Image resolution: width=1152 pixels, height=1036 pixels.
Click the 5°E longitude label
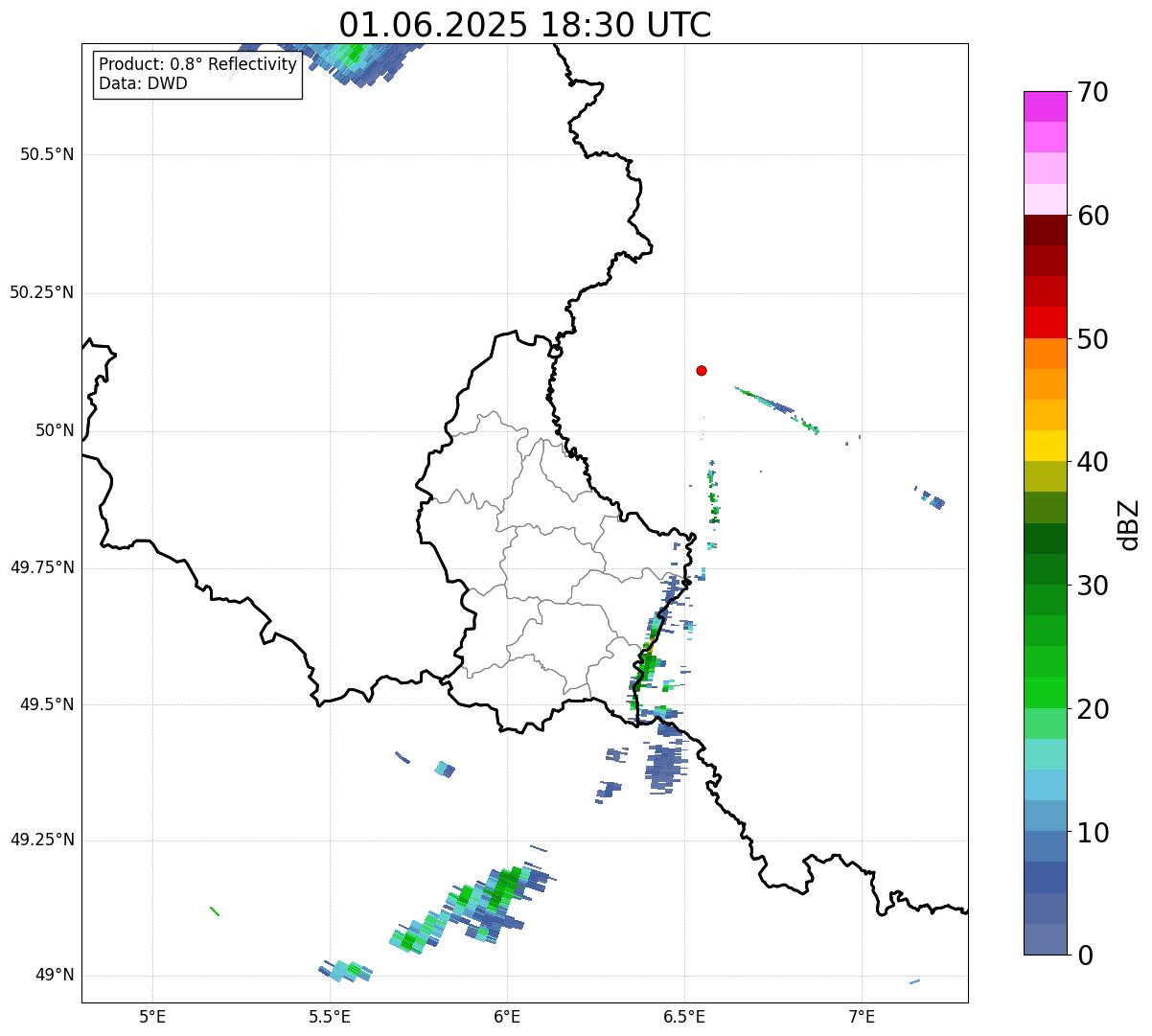point(152,1016)
